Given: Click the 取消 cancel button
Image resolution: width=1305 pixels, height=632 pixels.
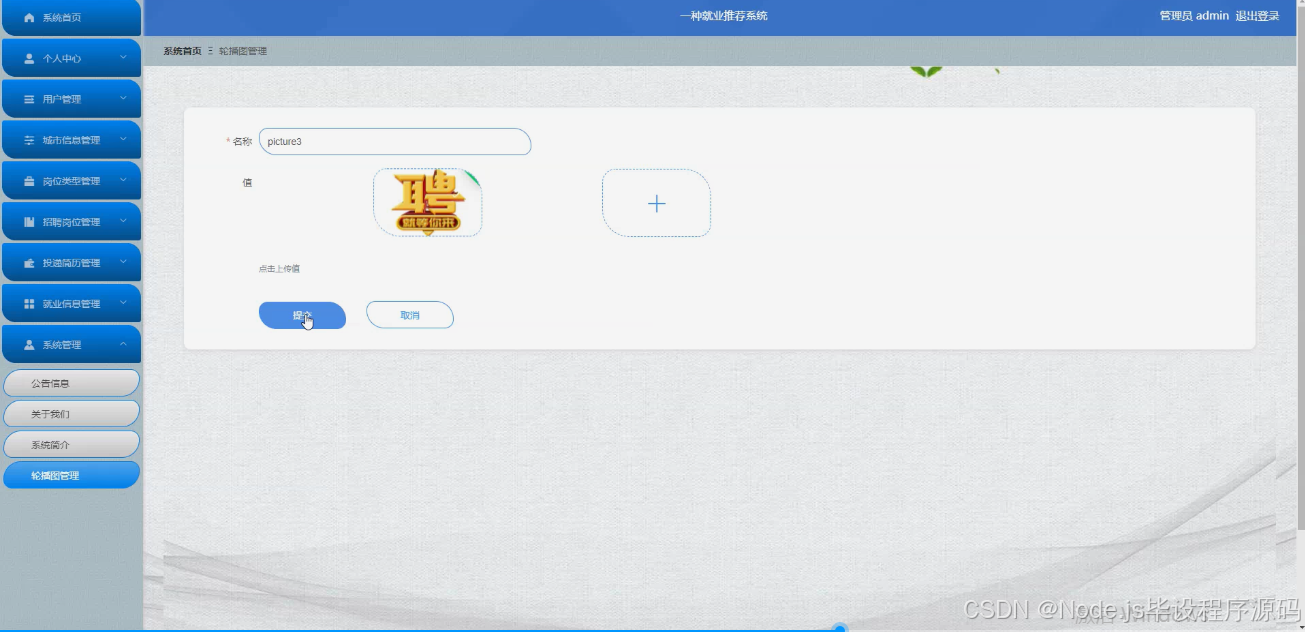Looking at the screenshot, I should (410, 315).
